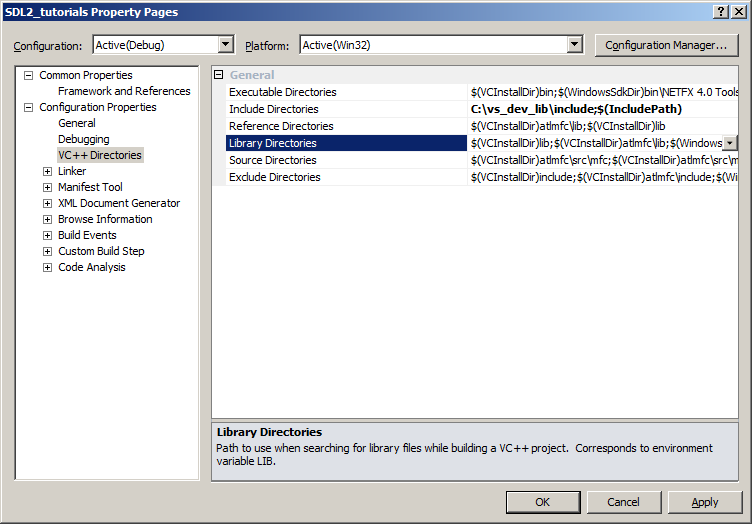752x524 pixels.
Task: Expand the Build Events node
Action: (x=47, y=235)
